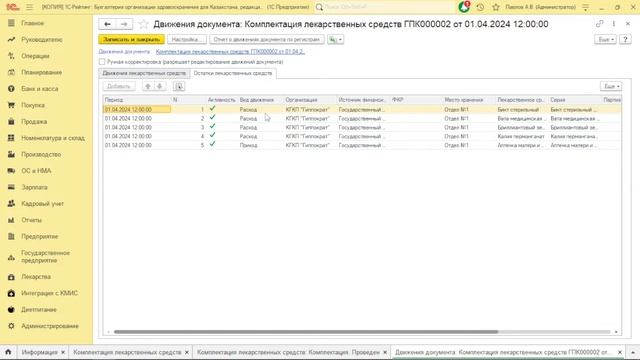Open the top Еще dropdown menu
Screen dimensions: 640x360
(x=605, y=40)
